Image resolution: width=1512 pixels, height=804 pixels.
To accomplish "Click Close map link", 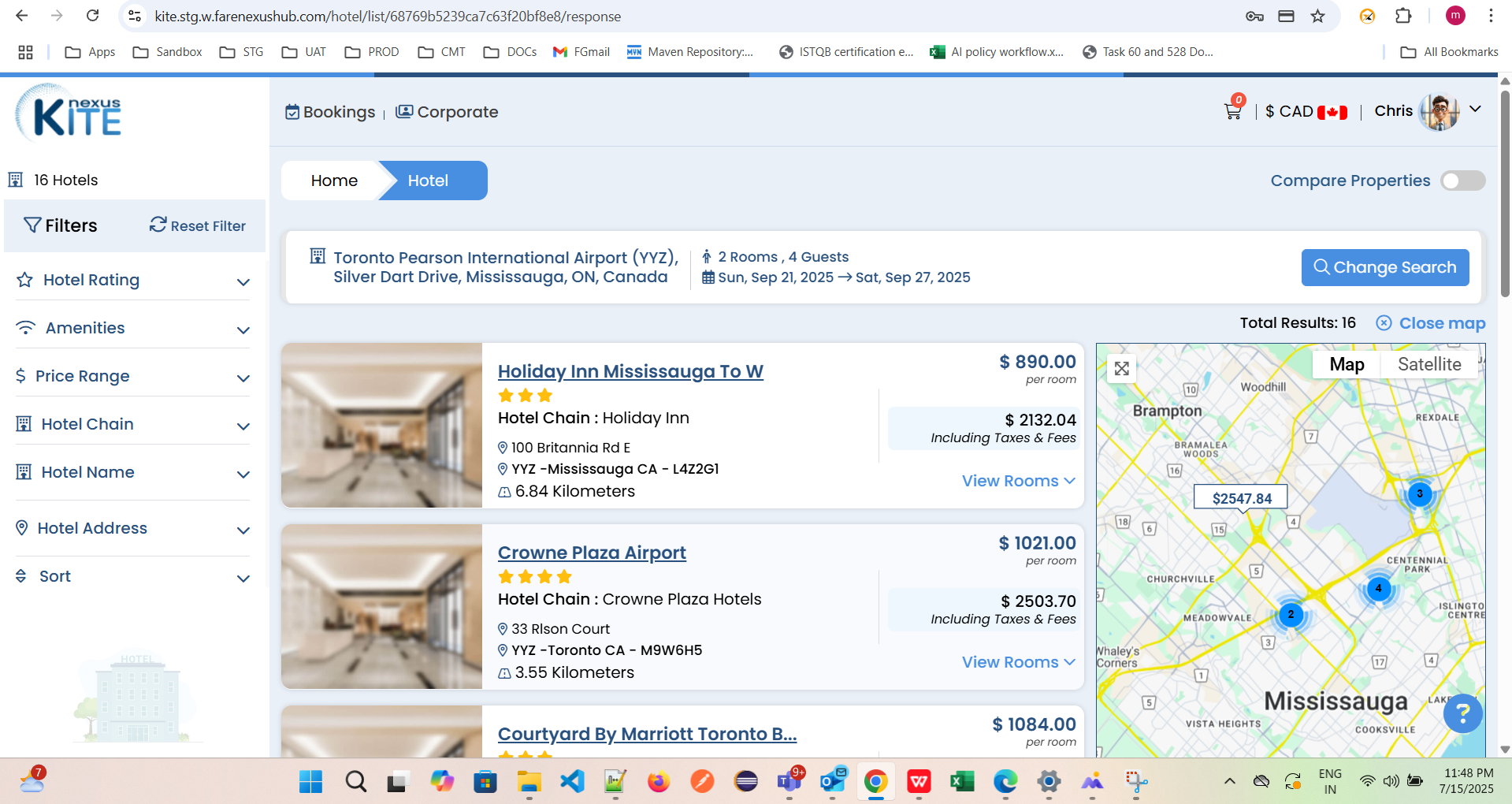I will click(x=1431, y=323).
